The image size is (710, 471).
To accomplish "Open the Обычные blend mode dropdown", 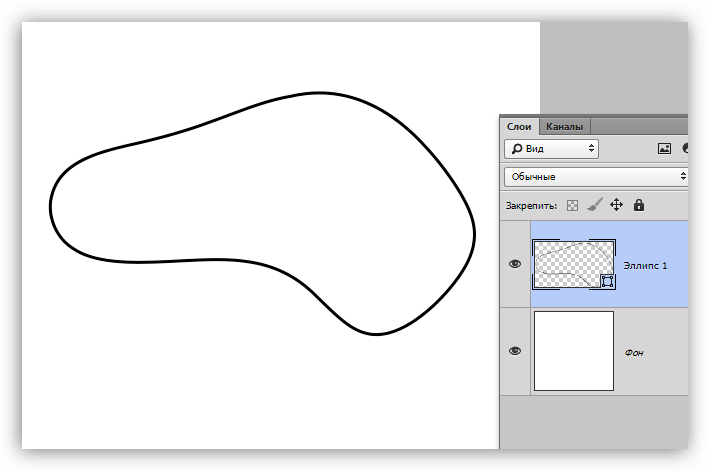I will [596, 177].
